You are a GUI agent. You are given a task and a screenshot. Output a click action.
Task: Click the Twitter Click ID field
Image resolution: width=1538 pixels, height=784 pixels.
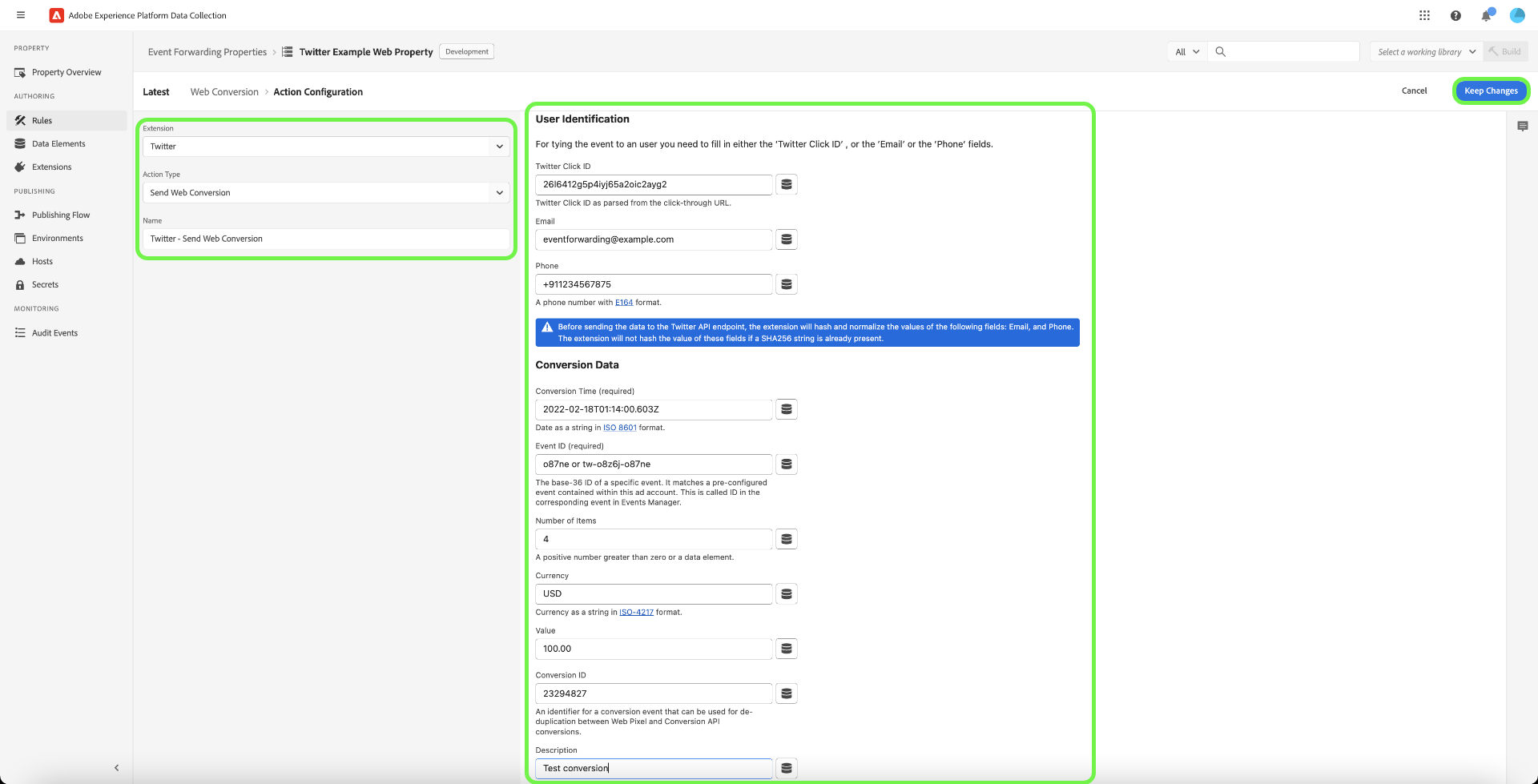(654, 184)
